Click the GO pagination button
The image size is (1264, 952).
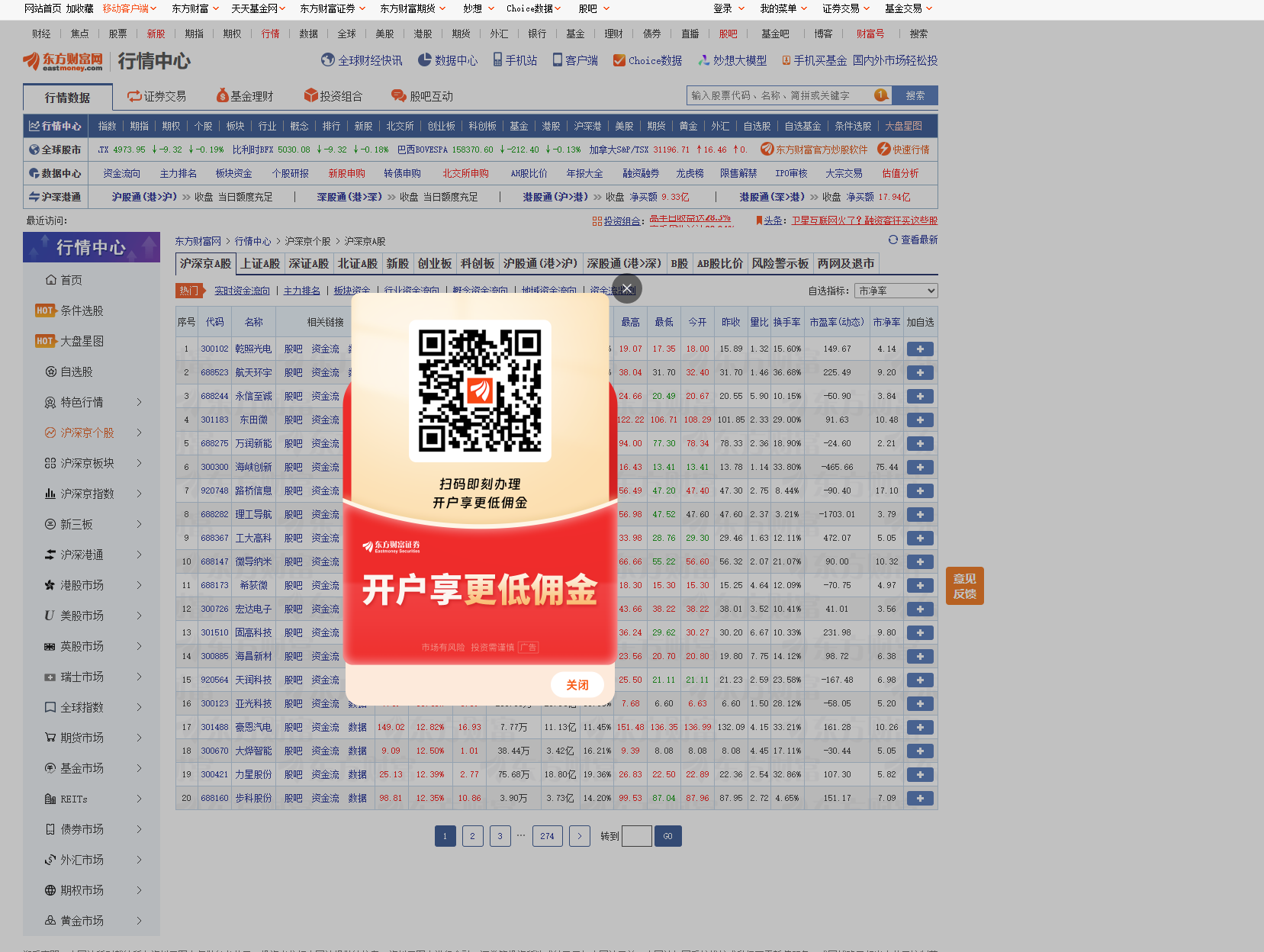667,836
